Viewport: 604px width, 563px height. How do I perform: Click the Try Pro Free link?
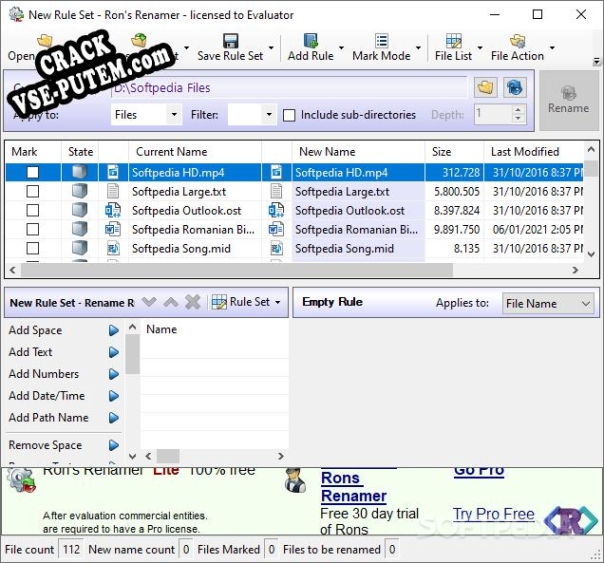click(493, 514)
